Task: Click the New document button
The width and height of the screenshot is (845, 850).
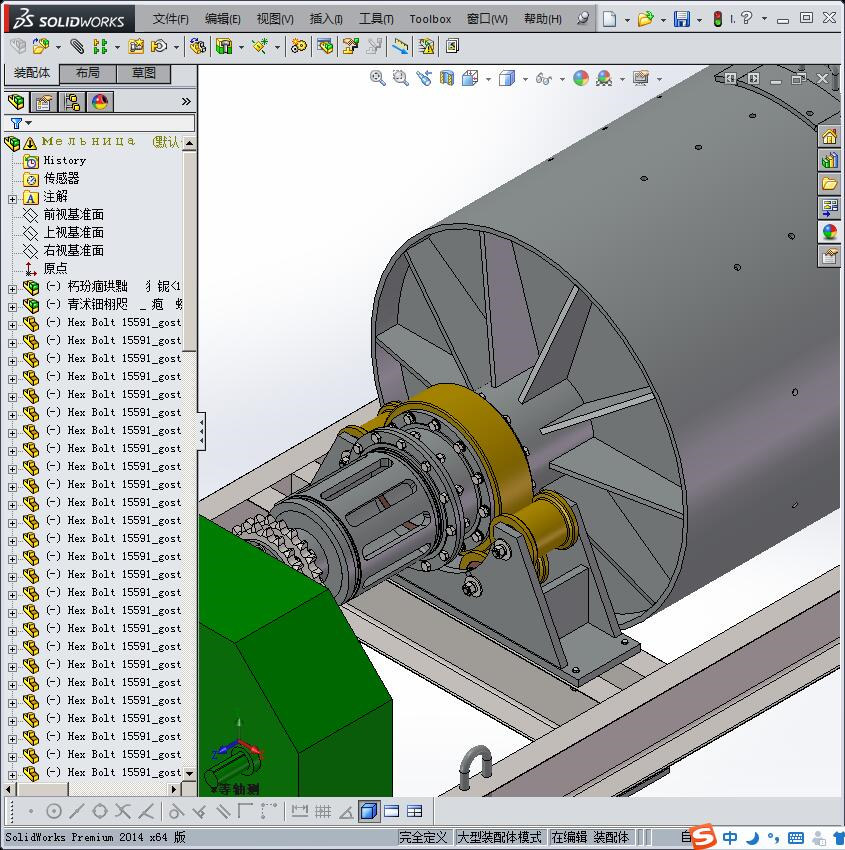Action: [x=610, y=19]
